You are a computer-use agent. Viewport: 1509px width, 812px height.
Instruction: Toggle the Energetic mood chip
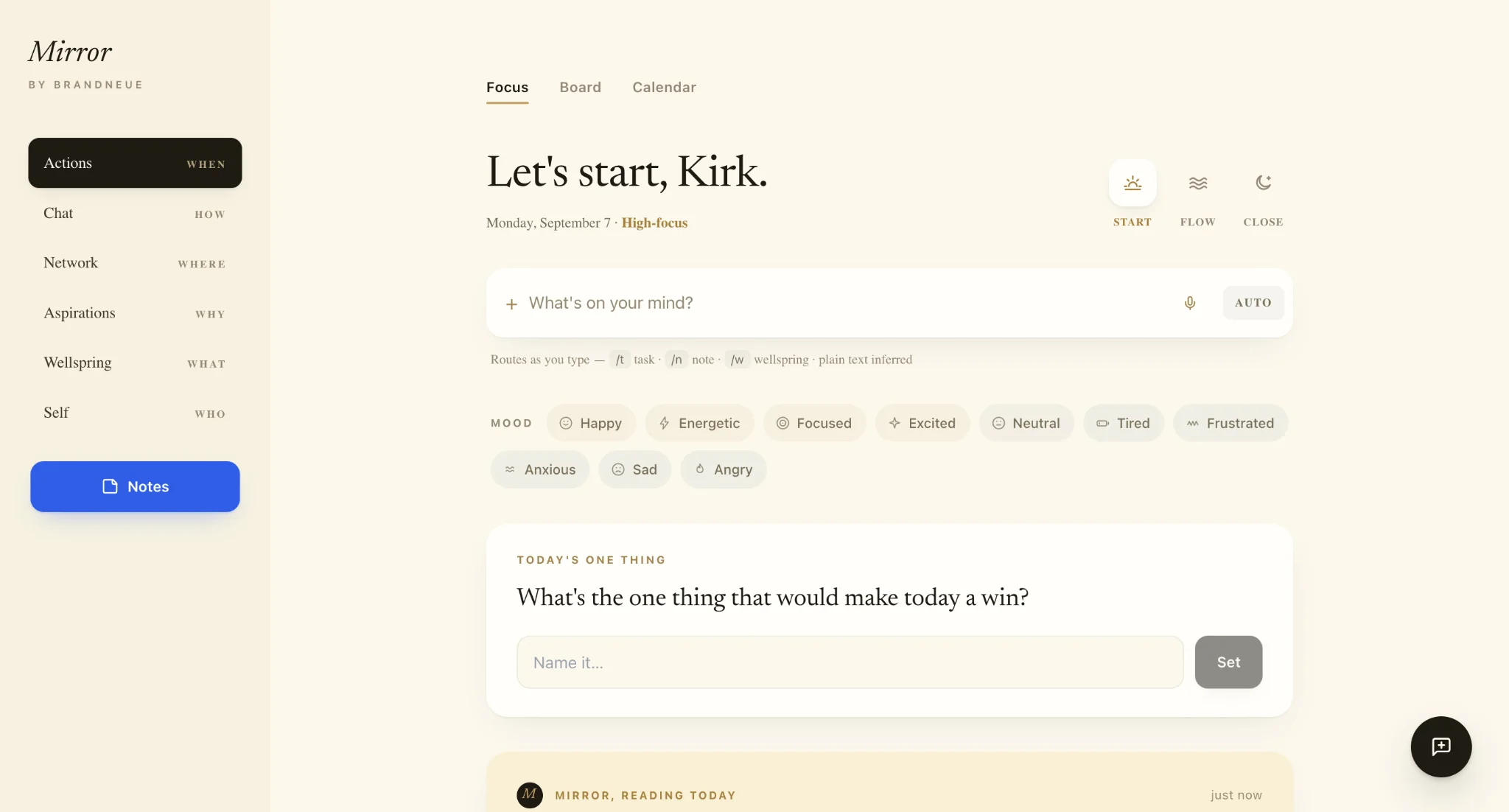coord(700,423)
